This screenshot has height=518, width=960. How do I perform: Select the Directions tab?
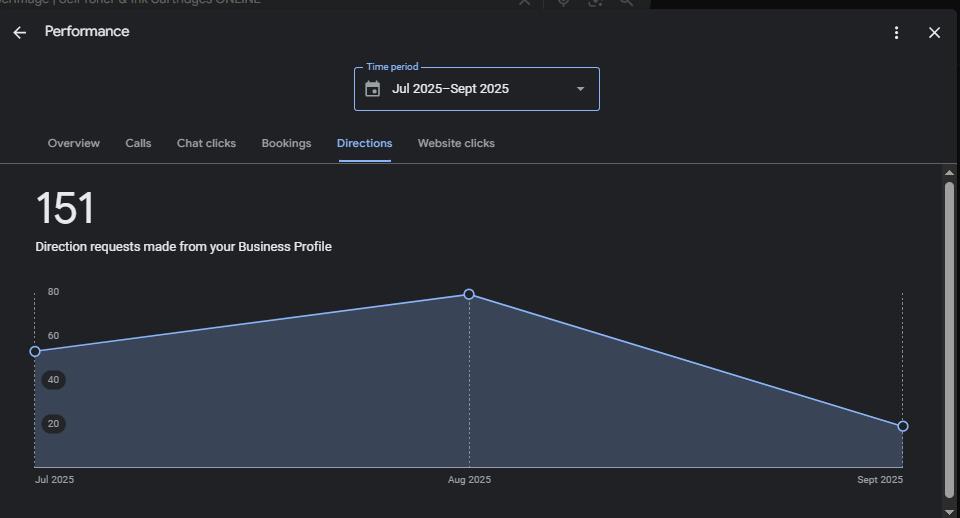tap(364, 143)
